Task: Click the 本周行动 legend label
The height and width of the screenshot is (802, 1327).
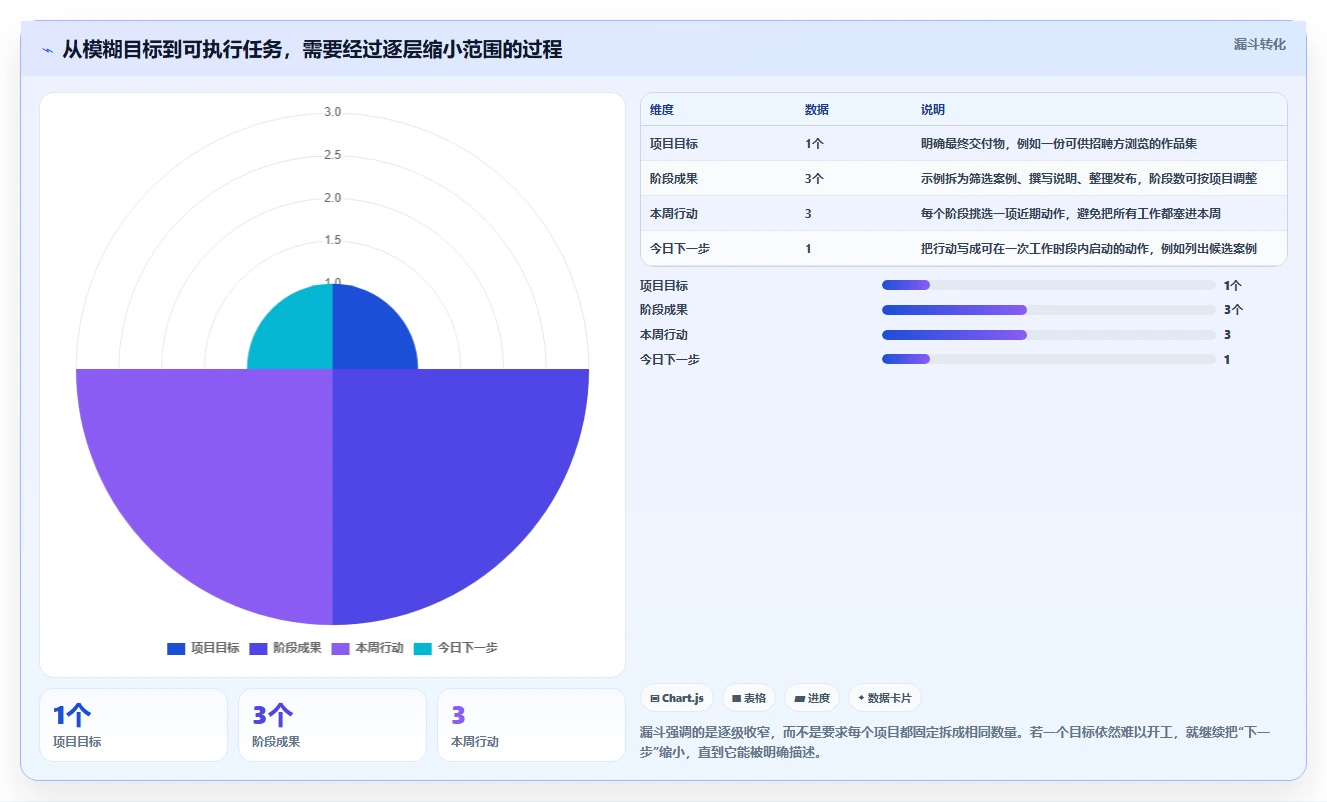Action: (379, 648)
